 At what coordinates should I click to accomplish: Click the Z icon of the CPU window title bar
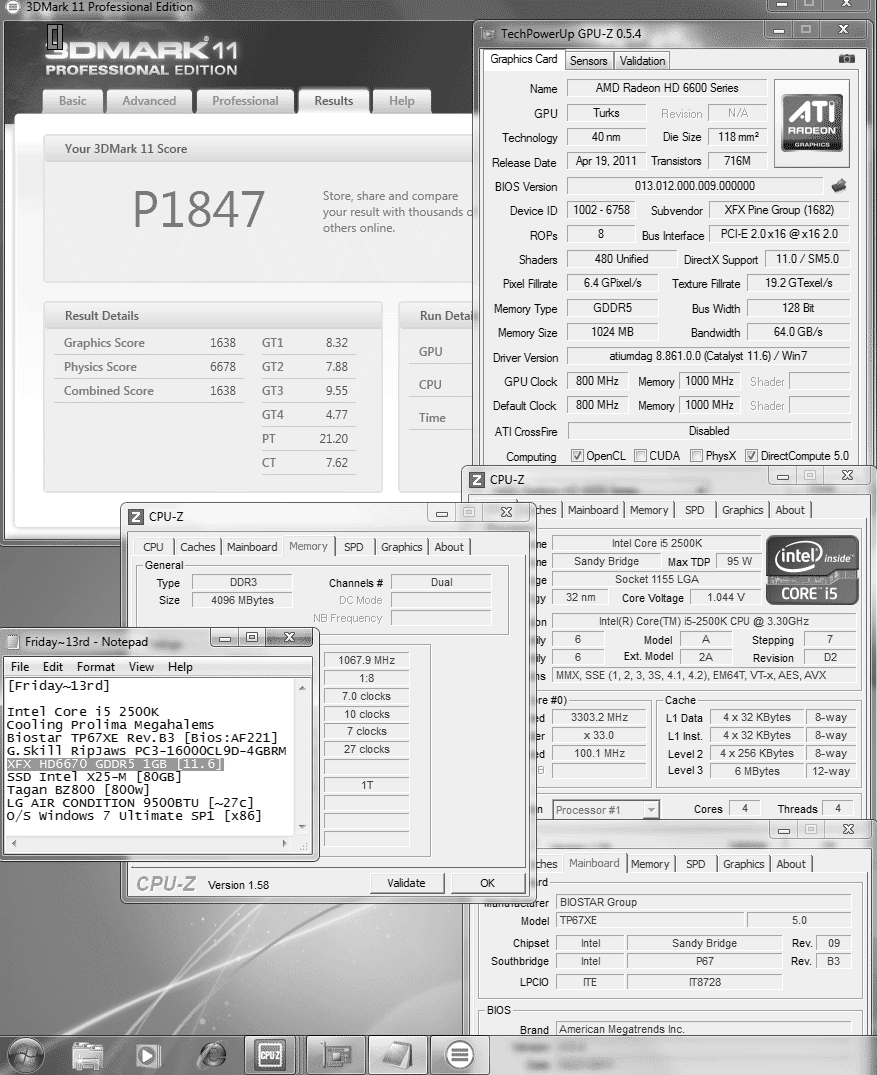click(x=477, y=480)
